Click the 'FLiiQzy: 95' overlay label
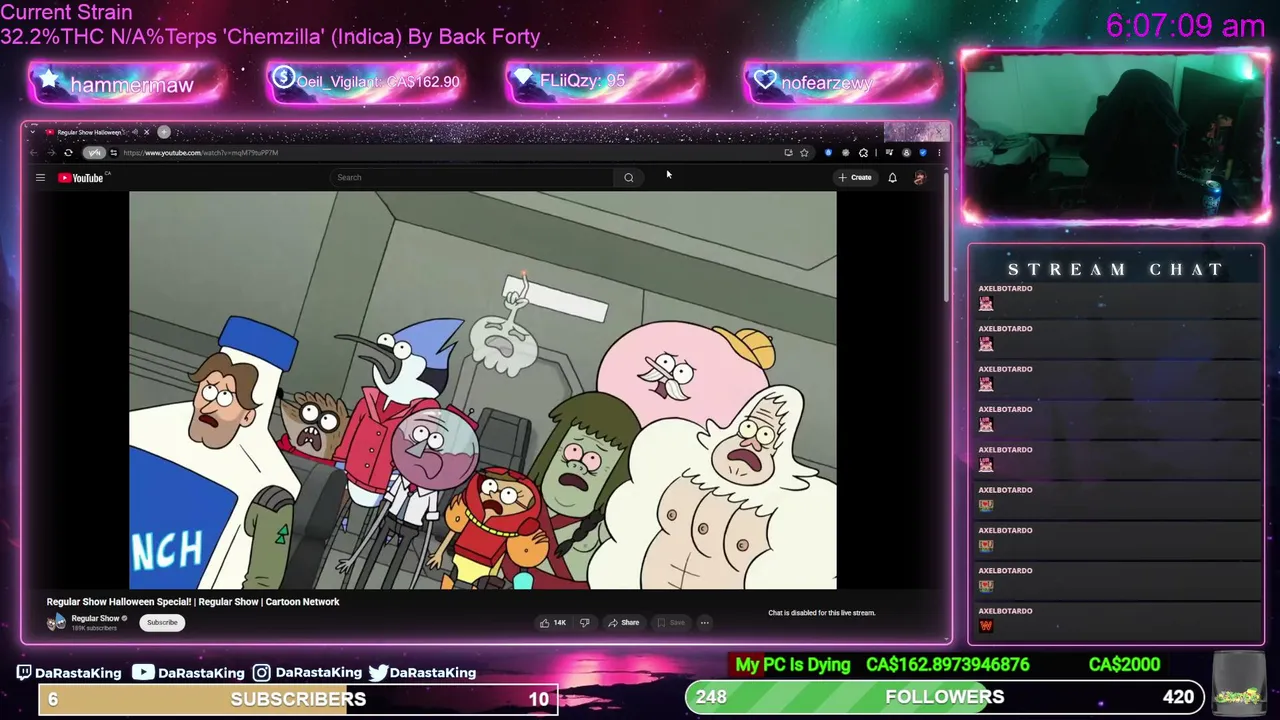Image resolution: width=1280 pixels, height=720 pixels. click(582, 81)
